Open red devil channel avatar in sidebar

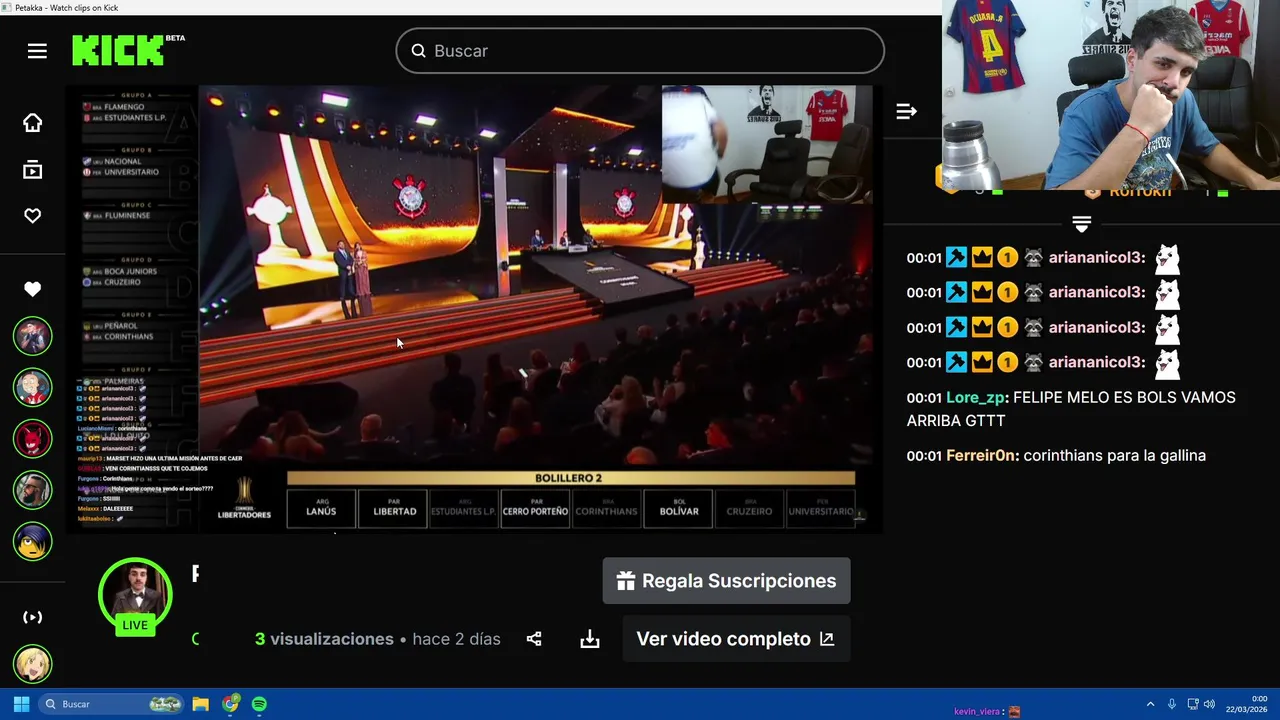pos(32,438)
